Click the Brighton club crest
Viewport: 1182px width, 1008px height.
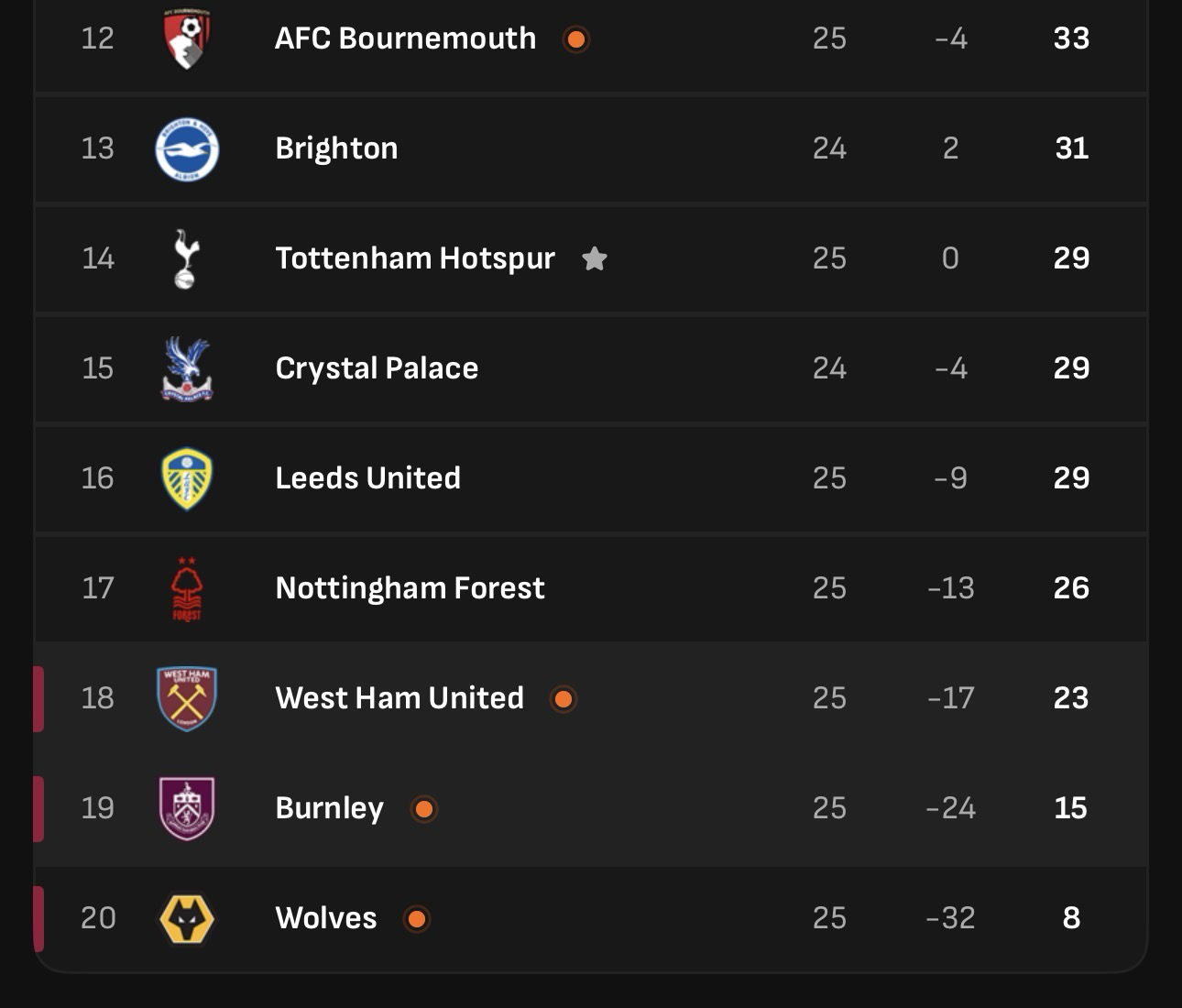pos(187,148)
